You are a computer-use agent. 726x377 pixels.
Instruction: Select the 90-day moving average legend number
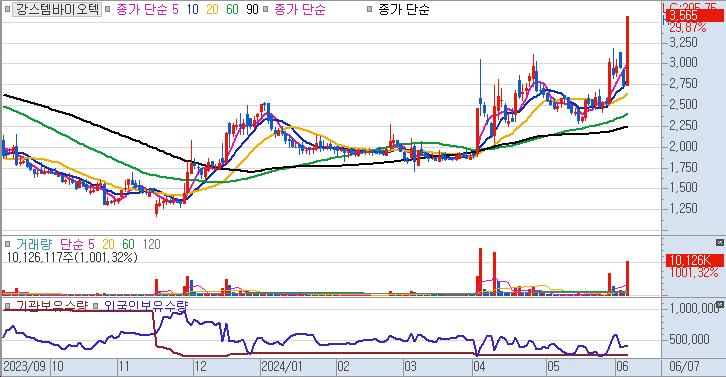[x=252, y=9]
